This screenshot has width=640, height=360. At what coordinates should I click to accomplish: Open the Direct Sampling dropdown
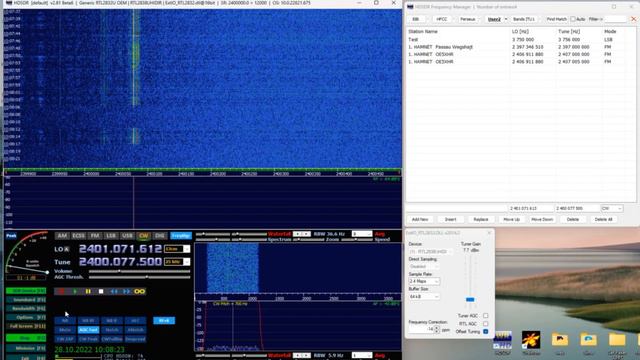coord(424,267)
